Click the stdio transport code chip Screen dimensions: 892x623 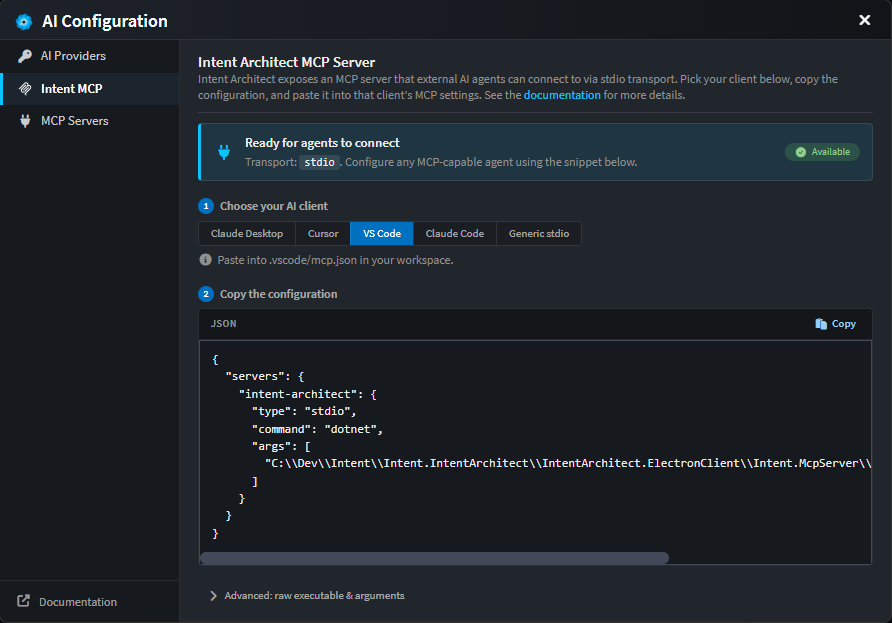(x=319, y=162)
